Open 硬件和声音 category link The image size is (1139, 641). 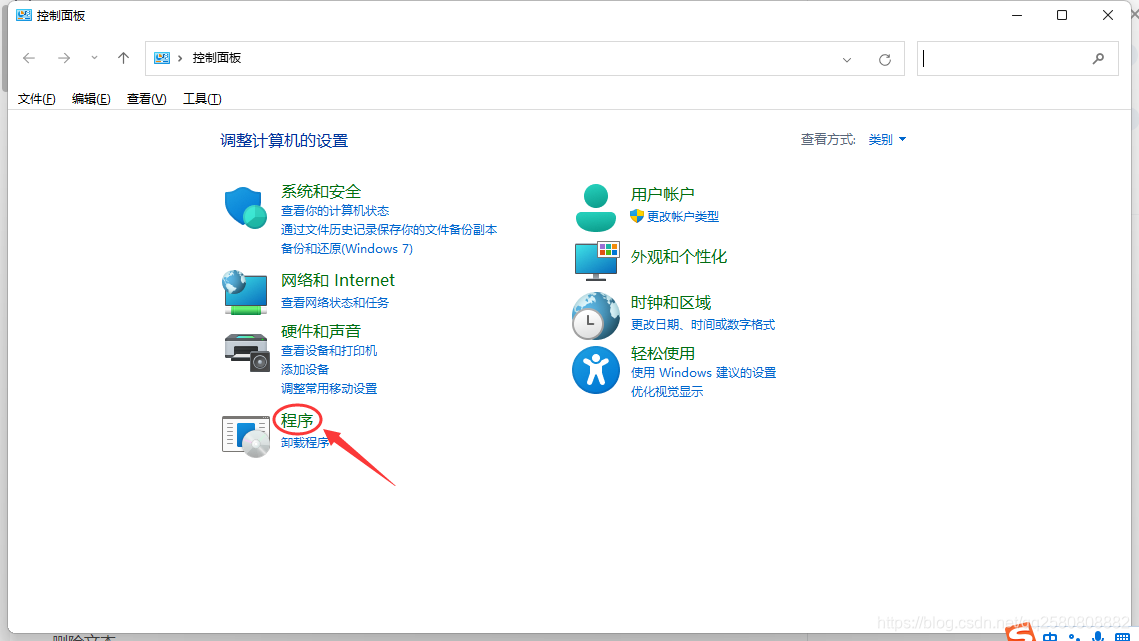pos(321,331)
